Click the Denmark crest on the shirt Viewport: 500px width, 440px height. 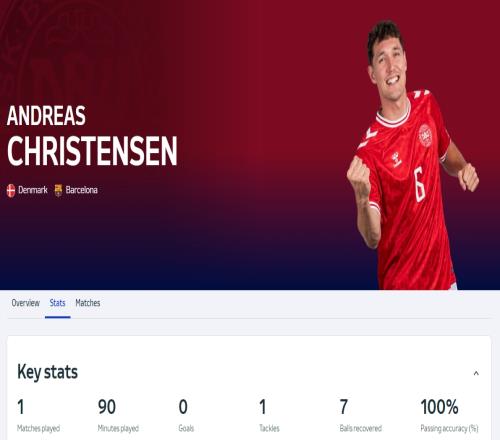click(425, 135)
